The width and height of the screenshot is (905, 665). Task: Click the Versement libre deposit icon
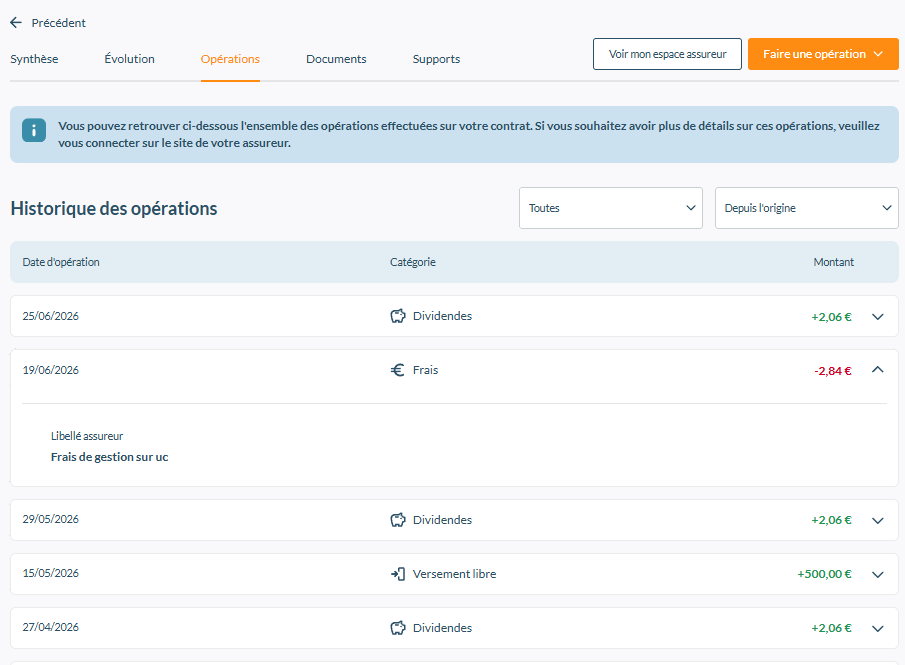(398, 574)
